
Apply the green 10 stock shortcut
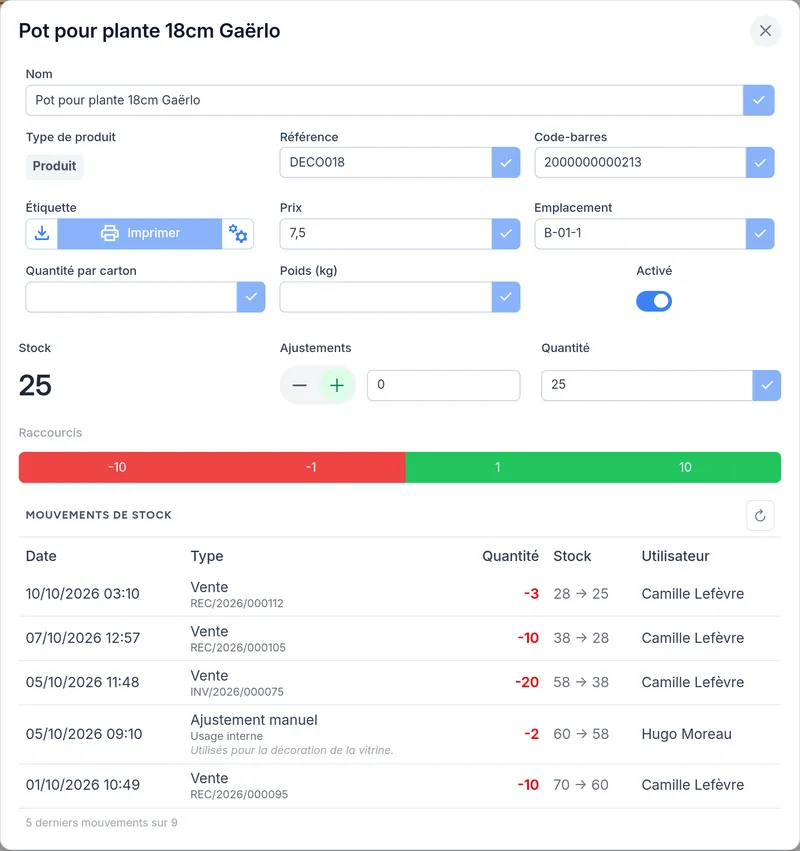click(685, 467)
